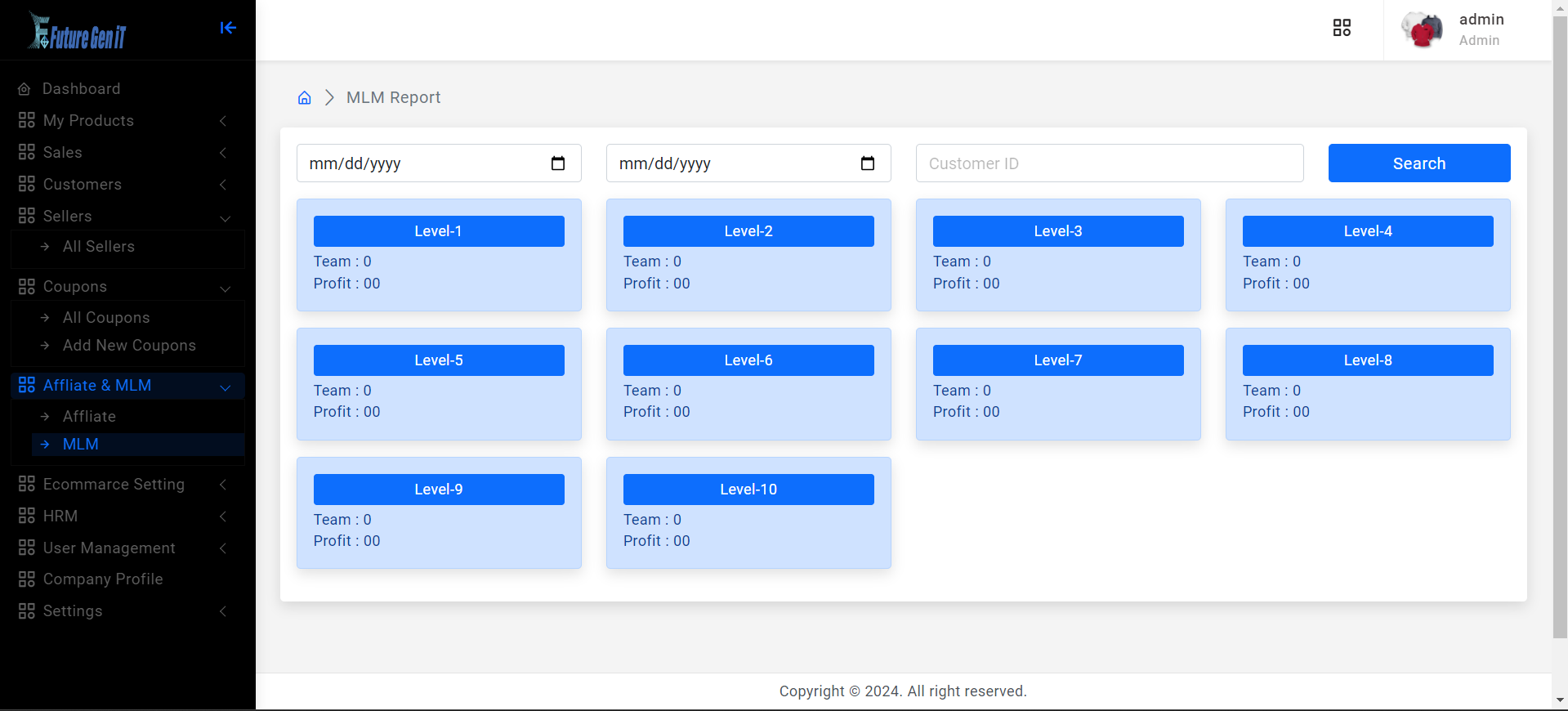Select Add New Coupons in sidebar
This screenshot has height=711, width=1568.
[x=129, y=346]
